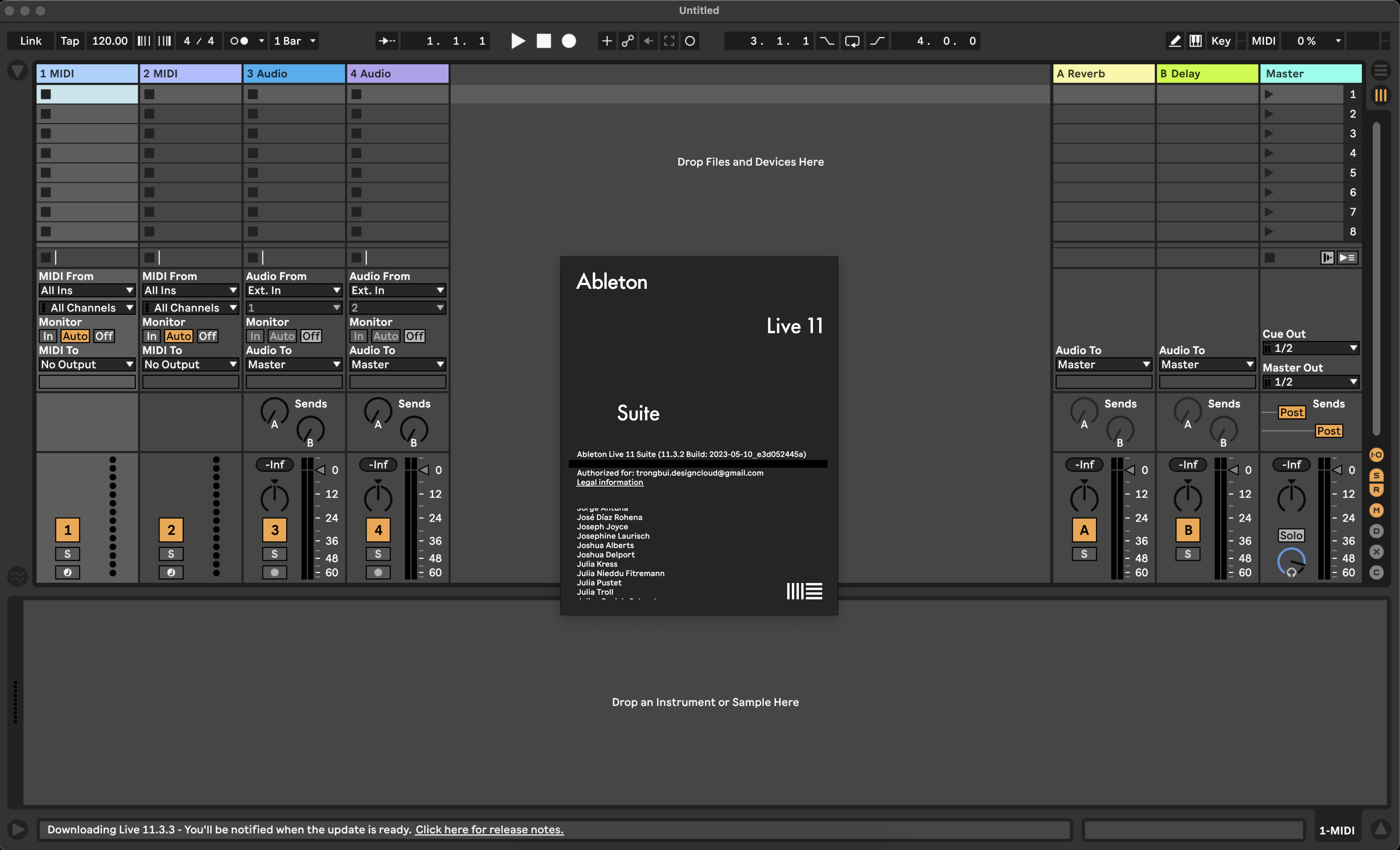1400x850 pixels.
Task: Click the Link button
Action: 31,41
